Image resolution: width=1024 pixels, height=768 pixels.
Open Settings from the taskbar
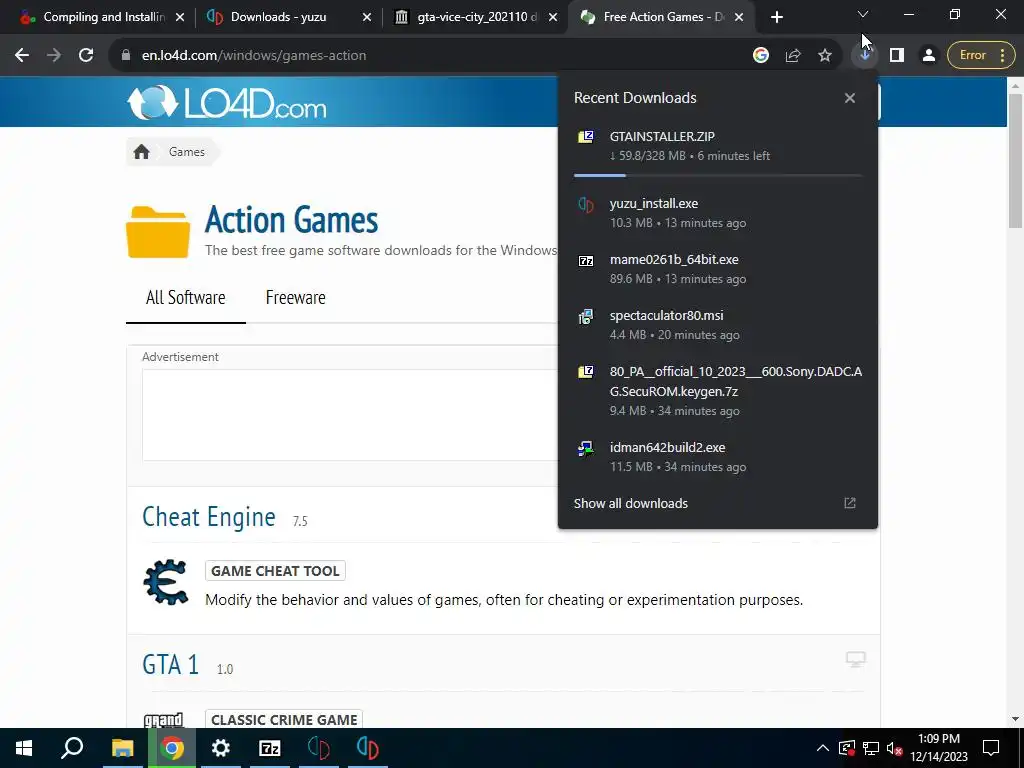point(221,748)
